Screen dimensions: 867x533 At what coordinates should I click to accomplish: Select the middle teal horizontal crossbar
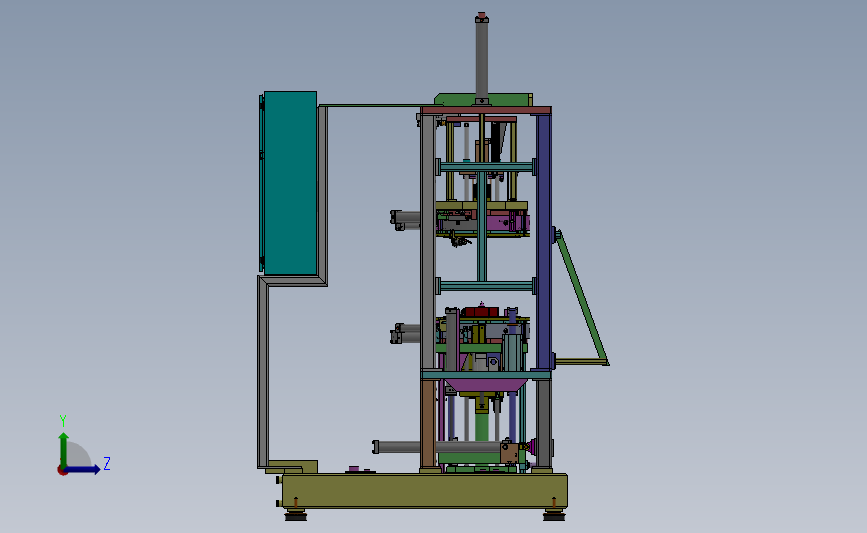[486, 286]
